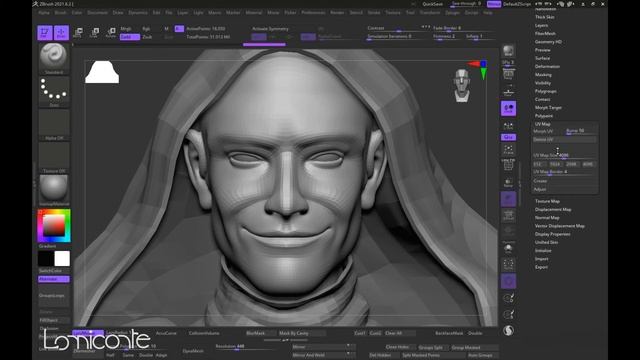This screenshot has width=640, height=360.
Task: Open the Document menu
Action: coord(98,13)
